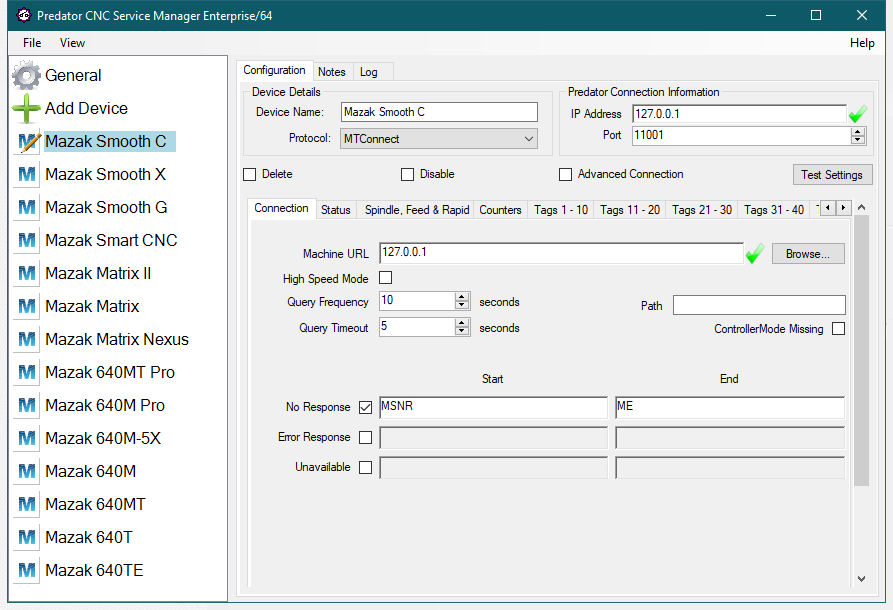Image resolution: width=893 pixels, height=610 pixels.
Task: Open the Protocol dropdown
Action: tap(530, 139)
